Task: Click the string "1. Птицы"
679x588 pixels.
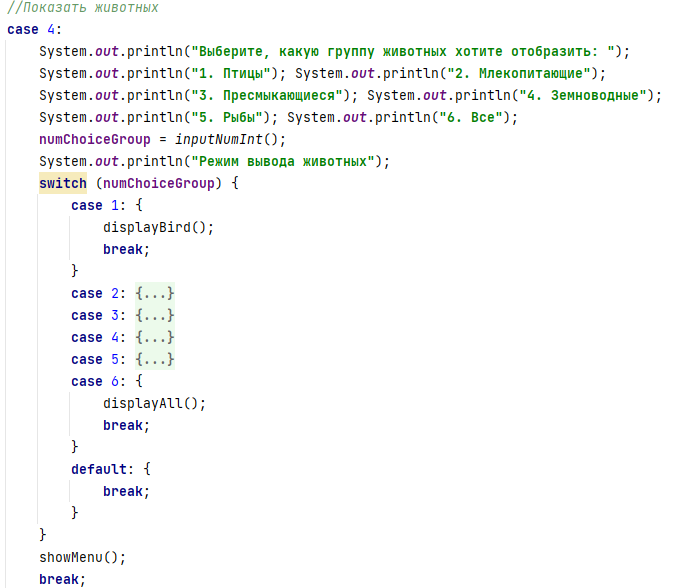Action: pyautogui.click(x=231, y=73)
